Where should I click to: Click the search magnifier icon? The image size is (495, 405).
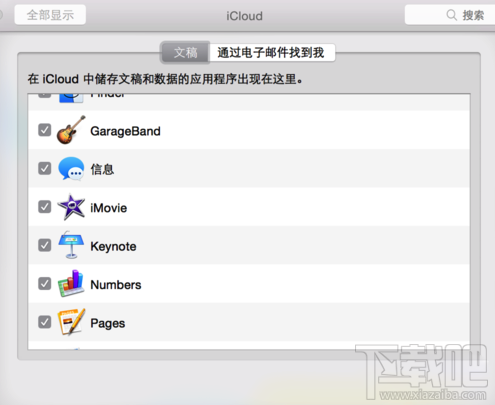pos(451,15)
